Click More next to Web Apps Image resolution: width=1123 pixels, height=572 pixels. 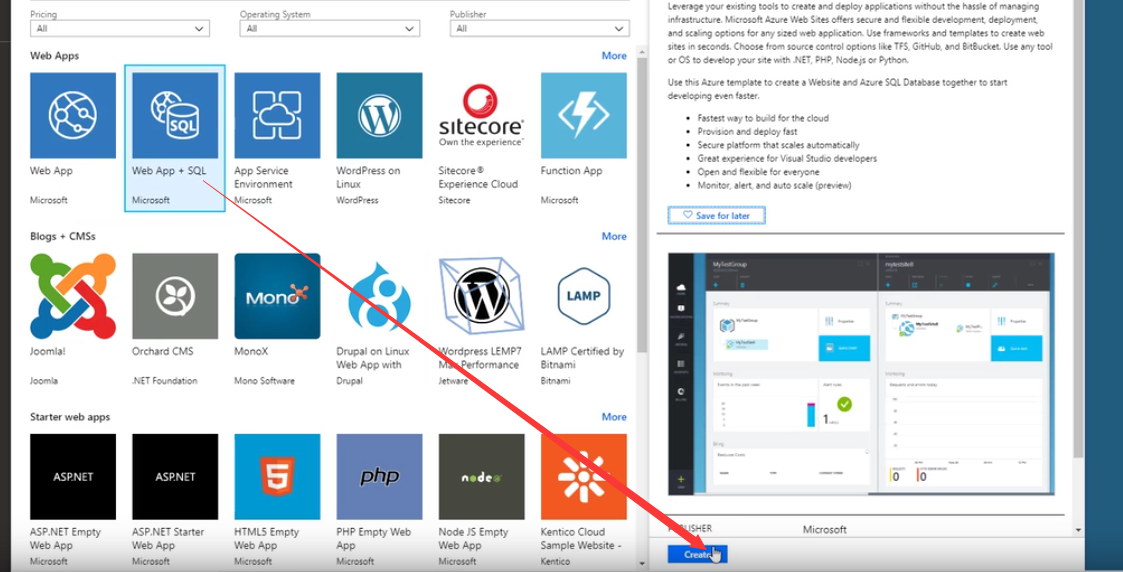(x=614, y=55)
